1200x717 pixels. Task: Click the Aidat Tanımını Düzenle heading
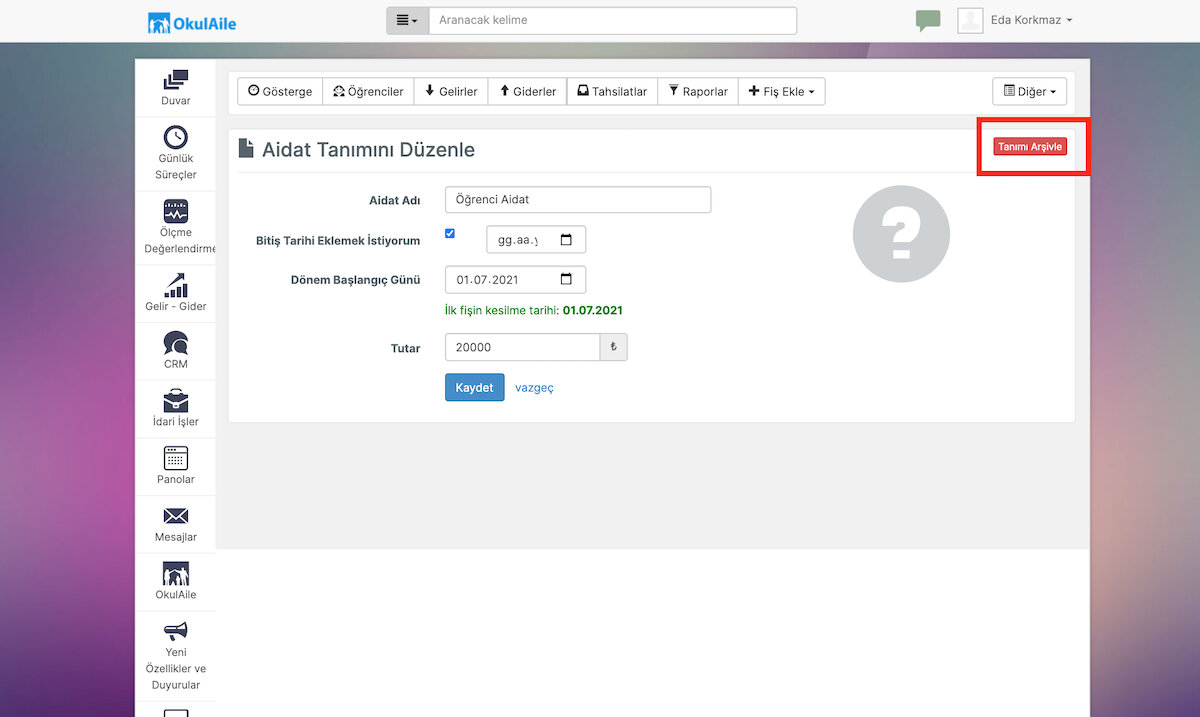point(368,150)
